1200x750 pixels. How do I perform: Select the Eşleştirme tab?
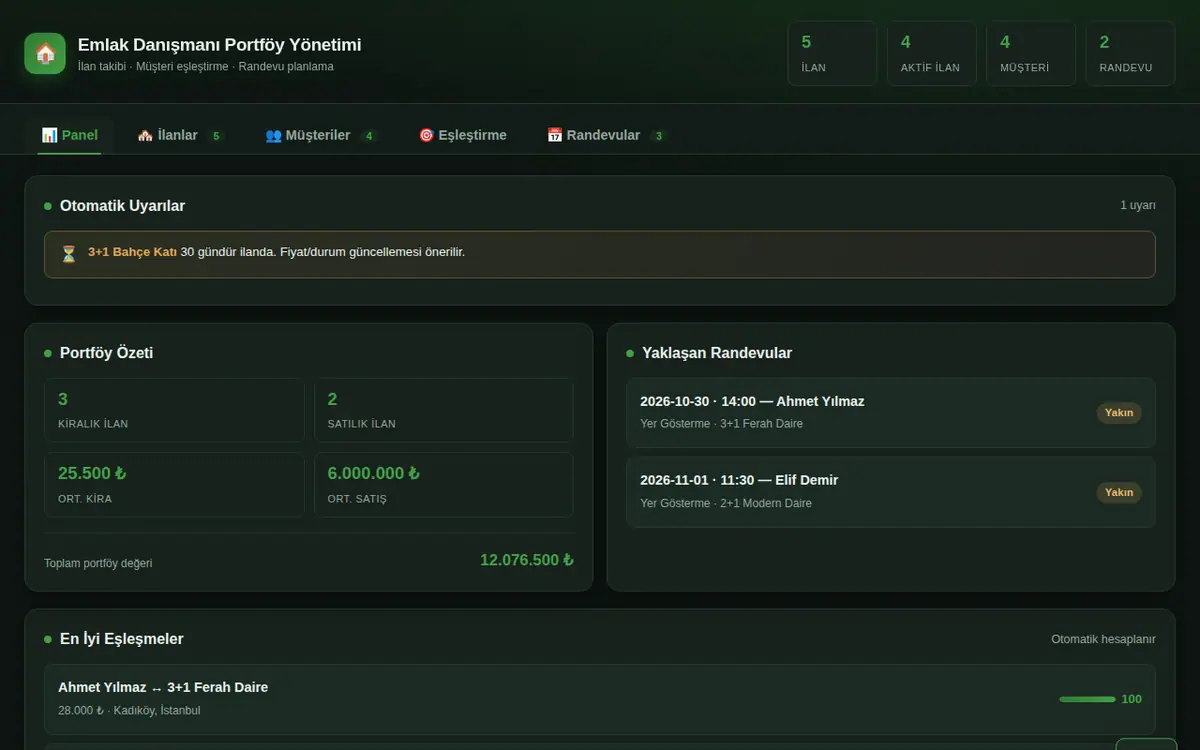(x=462, y=135)
